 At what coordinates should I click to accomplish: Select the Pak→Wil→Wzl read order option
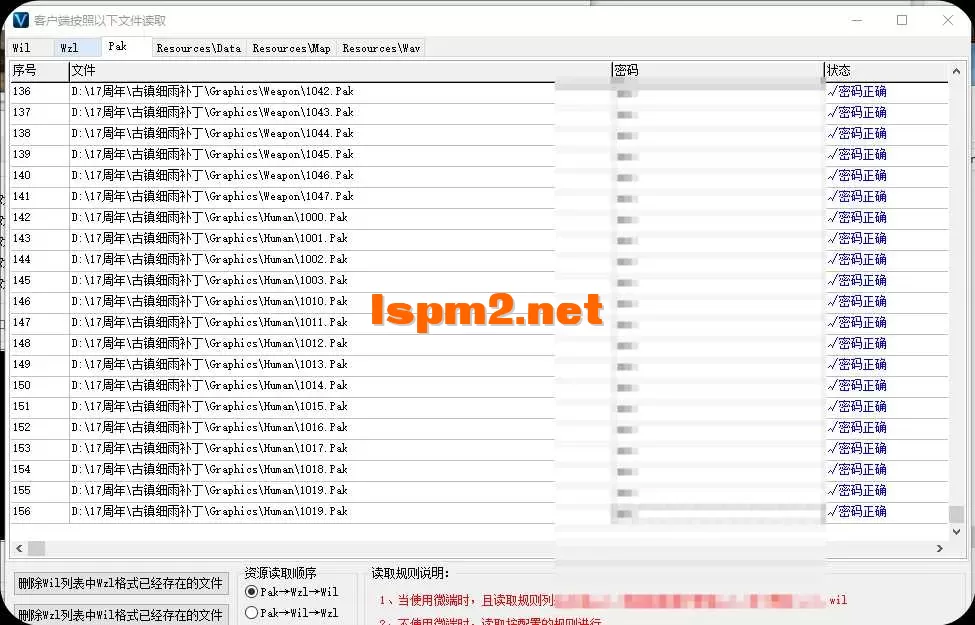pos(292,613)
